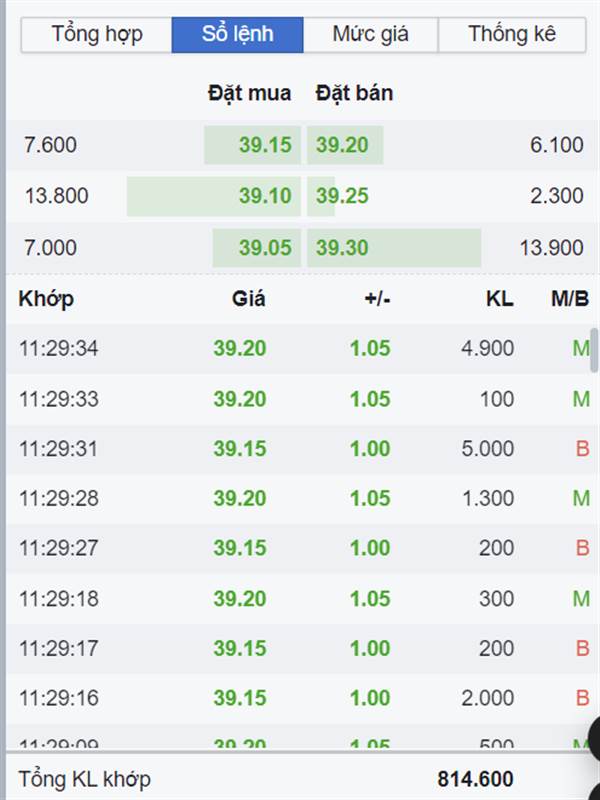Select the Sổ lệnh tab

[x=237, y=35]
